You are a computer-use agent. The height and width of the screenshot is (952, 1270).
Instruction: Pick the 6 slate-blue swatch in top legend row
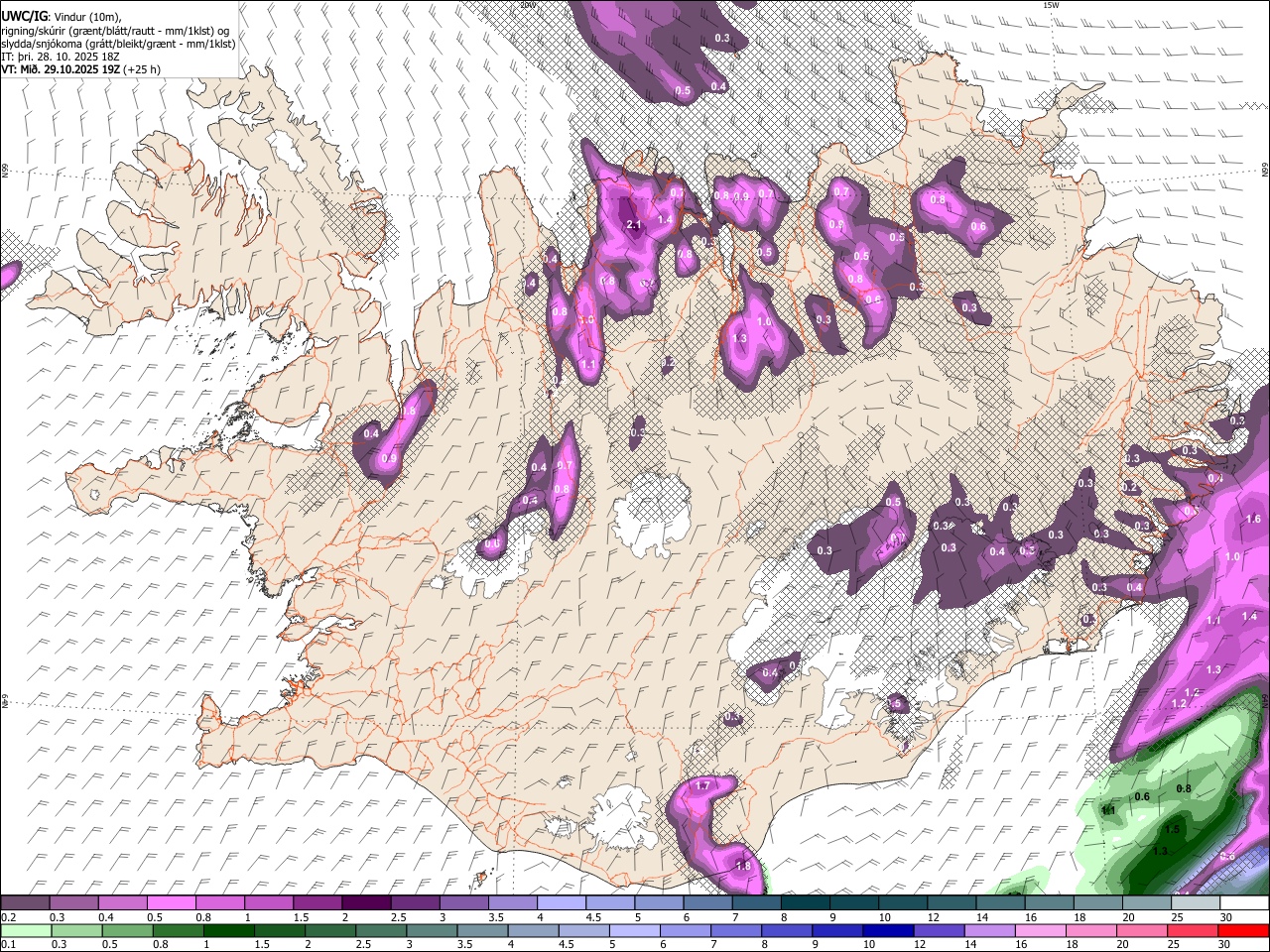[x=707, y=903]
